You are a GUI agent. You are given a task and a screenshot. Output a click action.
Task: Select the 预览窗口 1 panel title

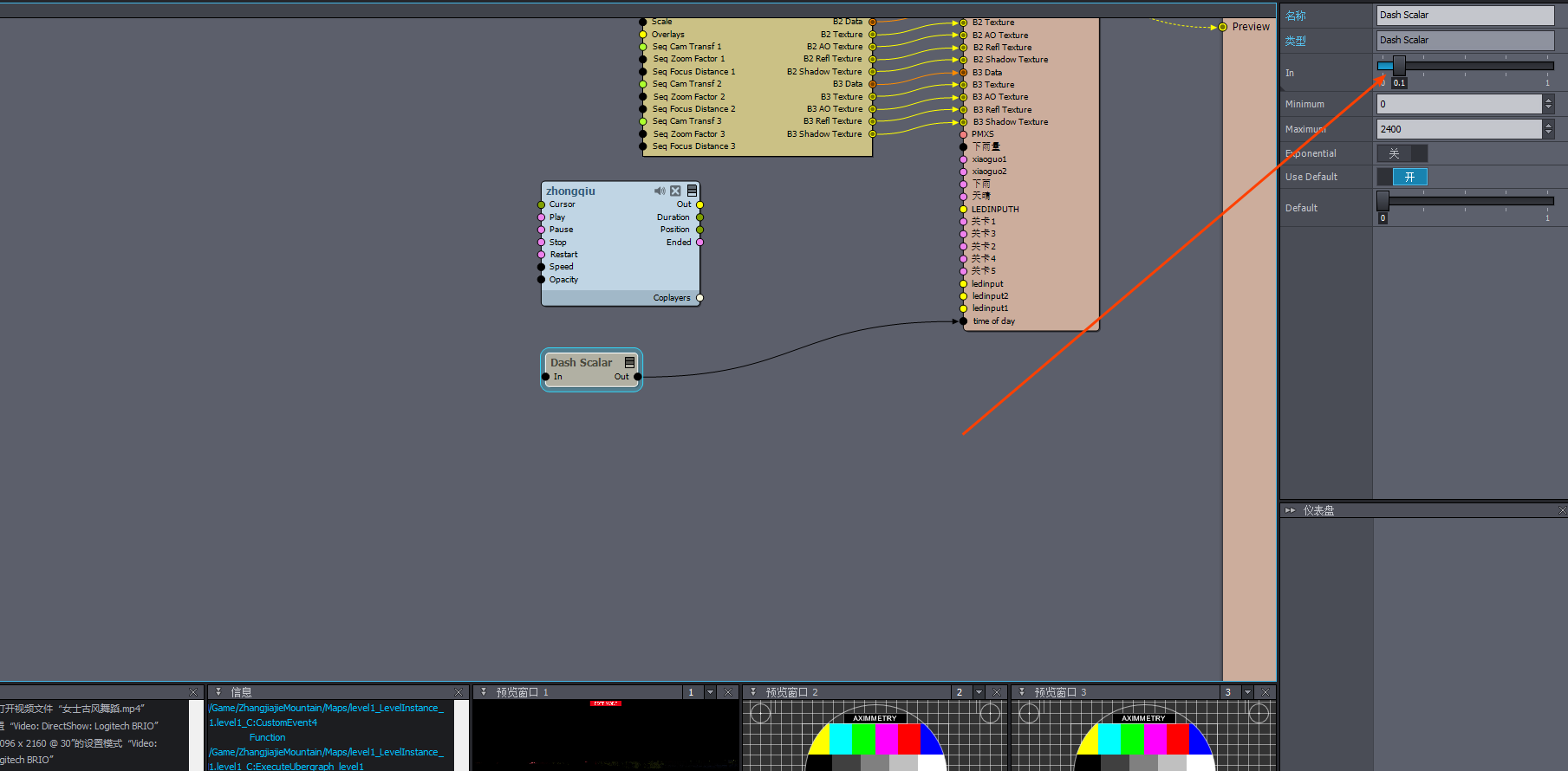pos(522,692)
